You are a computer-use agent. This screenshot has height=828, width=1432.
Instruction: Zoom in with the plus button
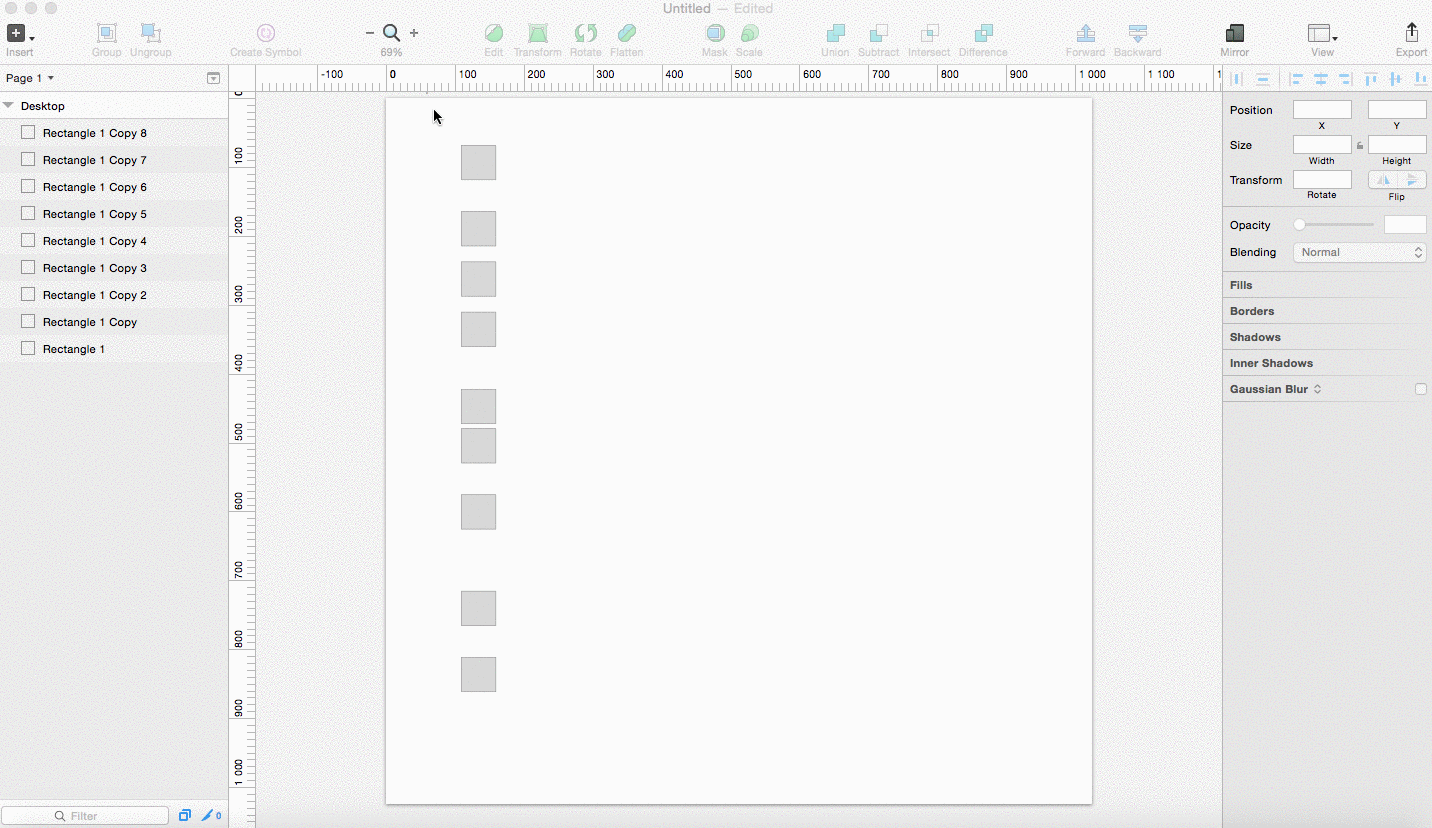[x=414, y=33]
